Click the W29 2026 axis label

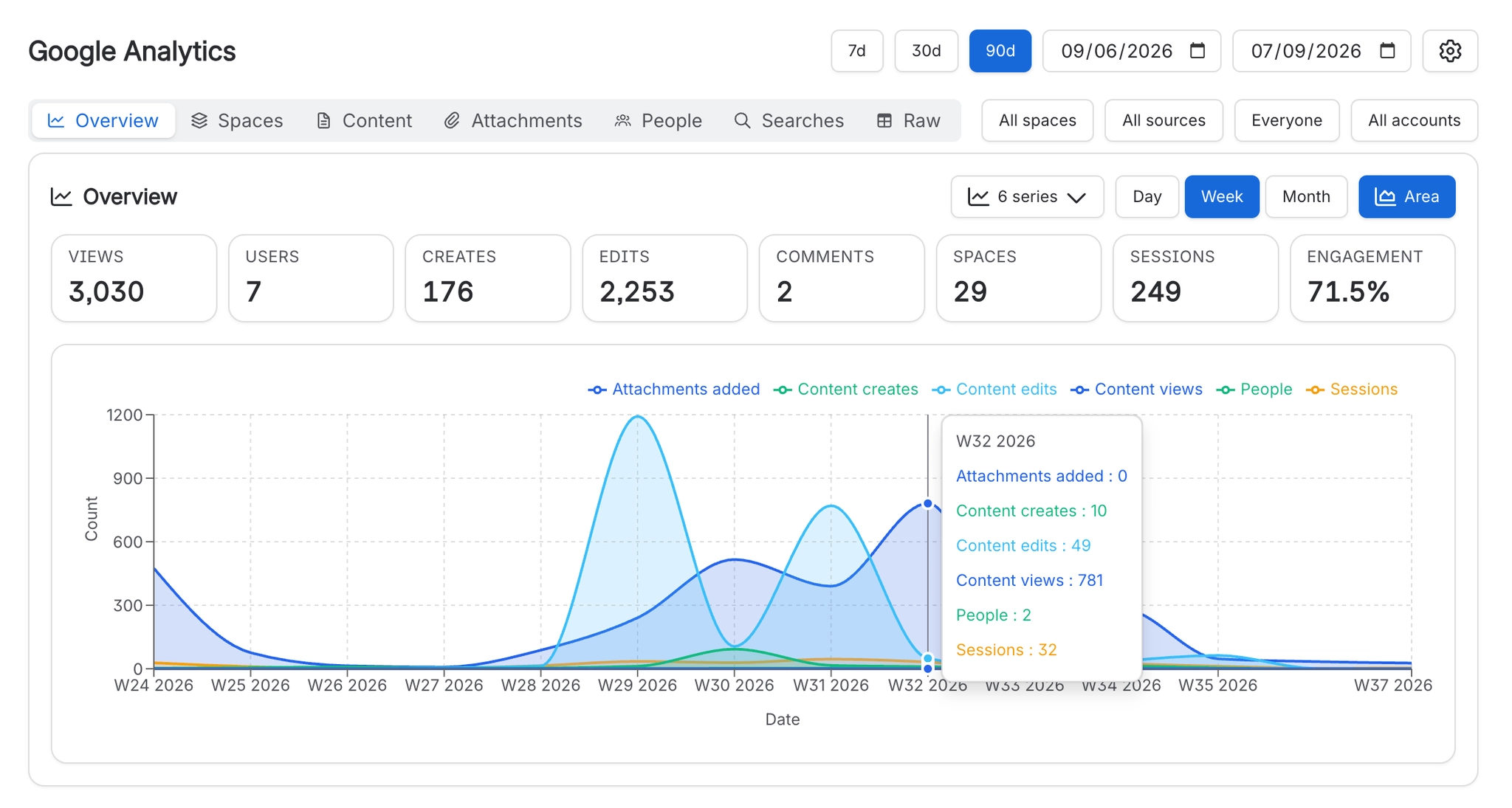[637, 686]
